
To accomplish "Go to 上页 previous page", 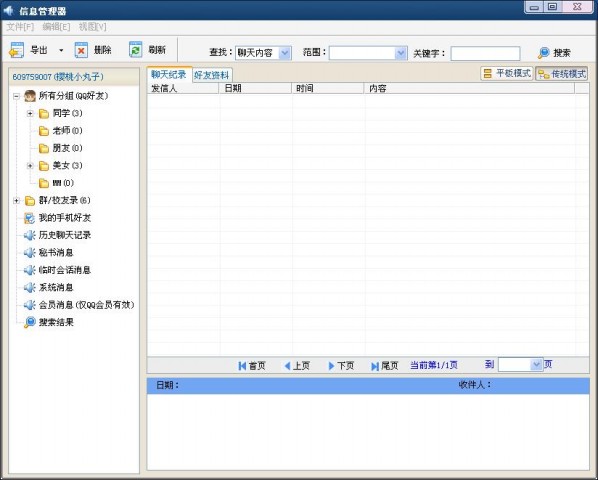I will (297, 366).
